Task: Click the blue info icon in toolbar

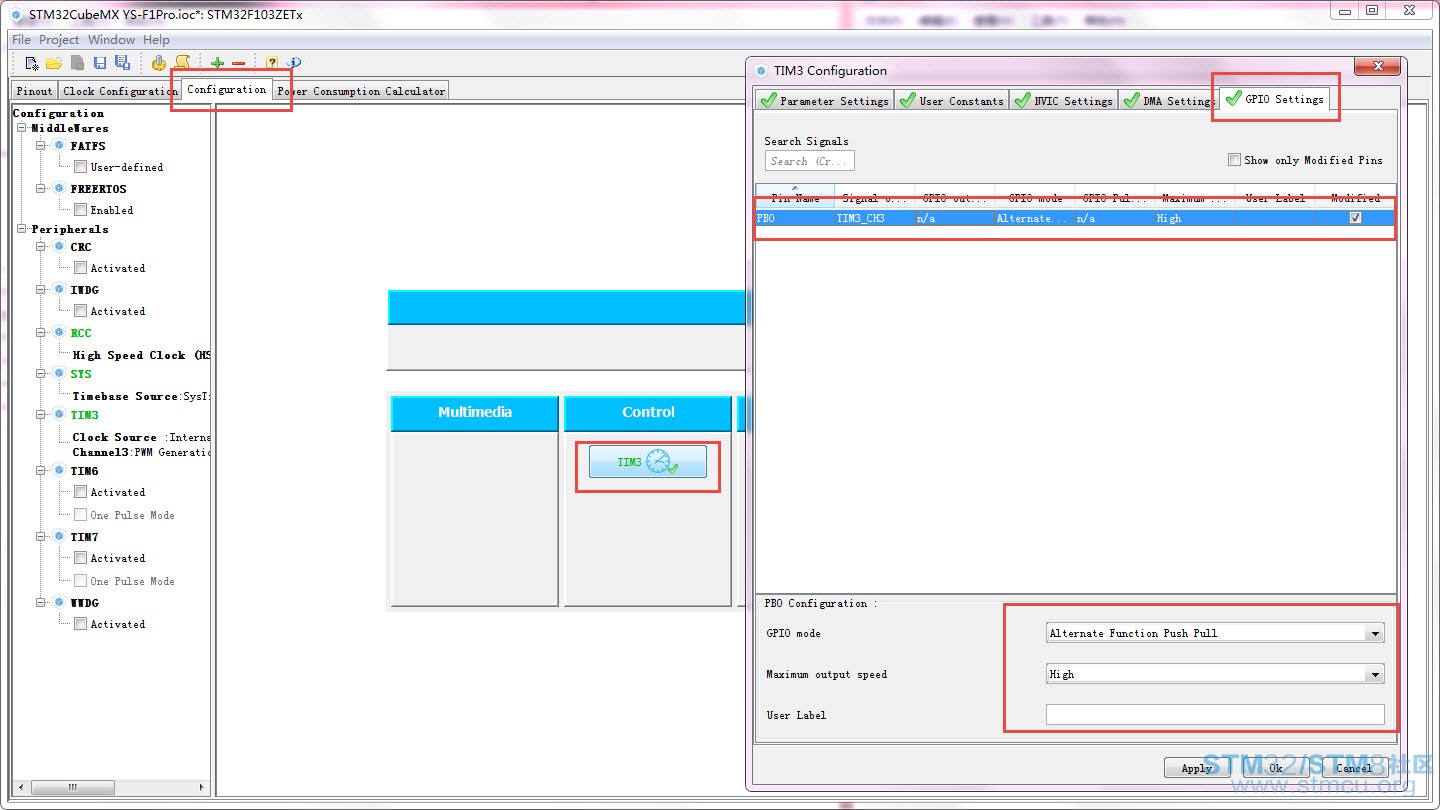Action: click(x=294, y=63)
